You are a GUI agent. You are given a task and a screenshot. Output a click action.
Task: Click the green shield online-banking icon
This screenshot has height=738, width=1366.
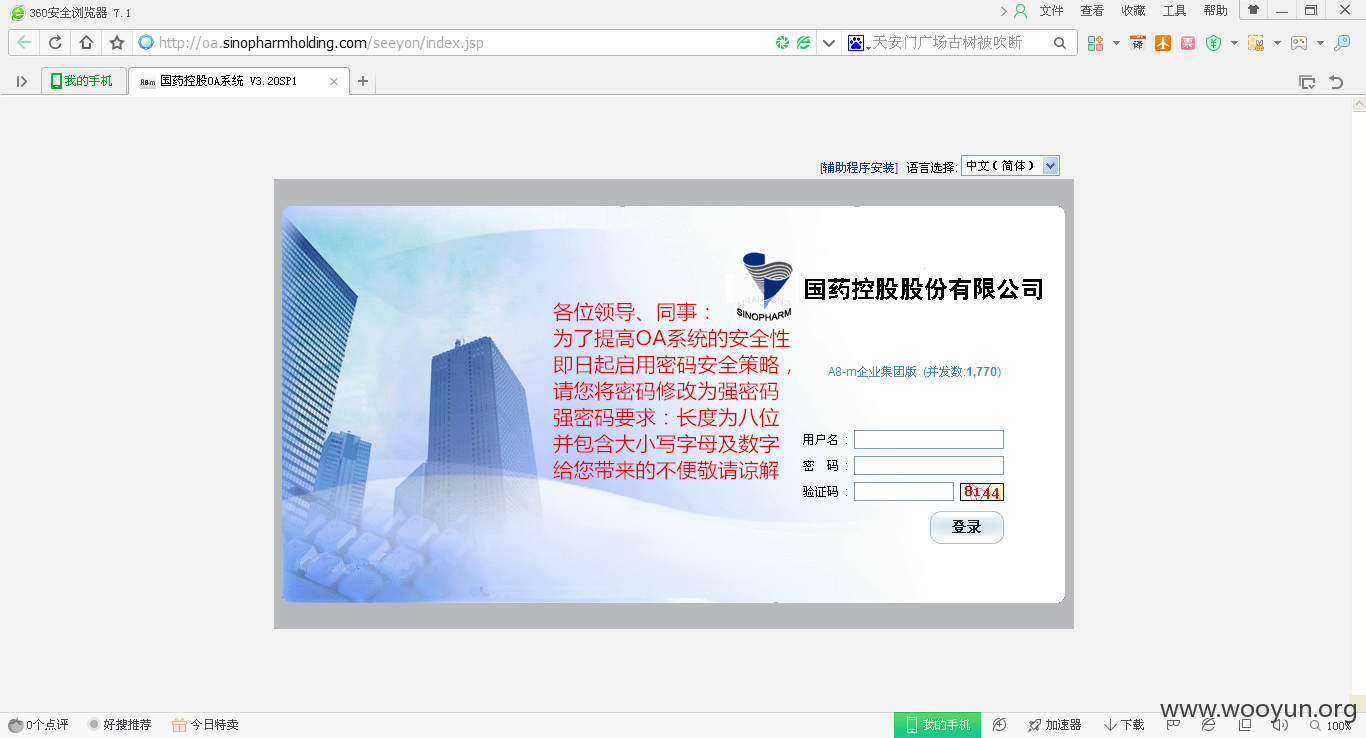pos(1213,43)
